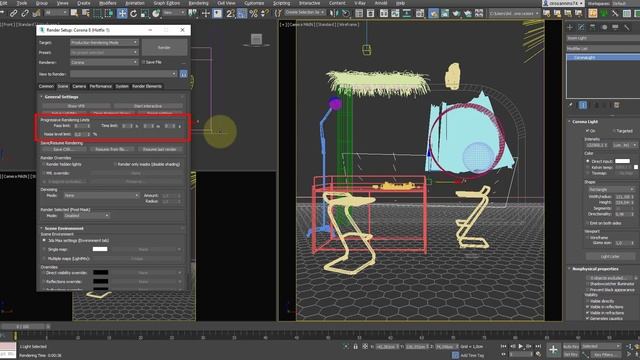Select the Rotate tool in main toolbar
640x360 pixels.
pos(133,13)
